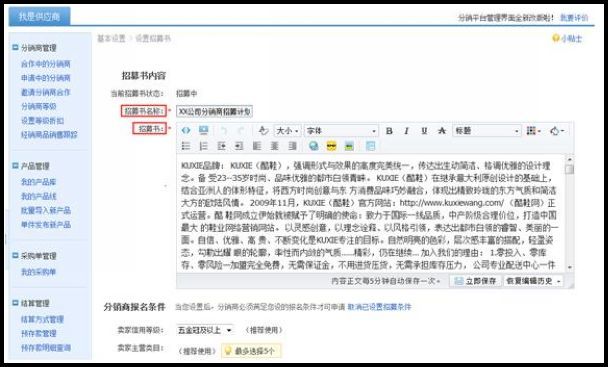This screenshot has width=608, height=367.
Task: Open 结算方式管理 in sidebar
Action: click(42, 319)
